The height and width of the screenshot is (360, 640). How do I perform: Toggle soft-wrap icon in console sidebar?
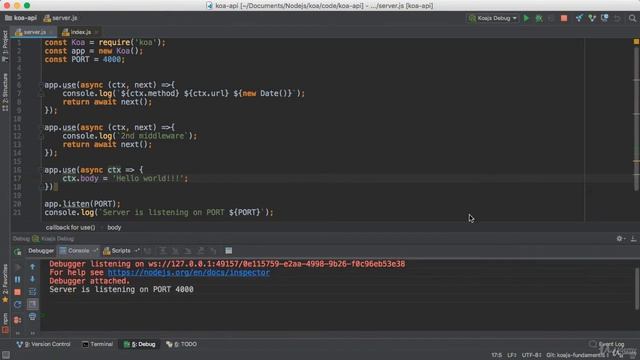click(32, 292)
